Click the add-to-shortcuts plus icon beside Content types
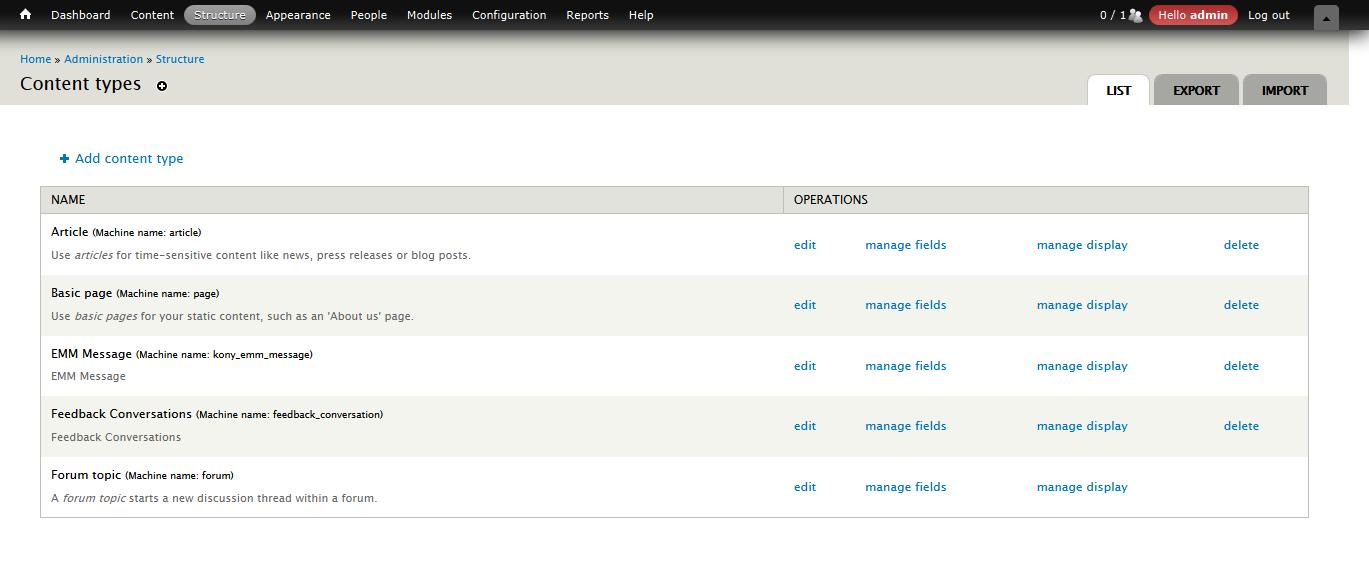 click(162, 86)
